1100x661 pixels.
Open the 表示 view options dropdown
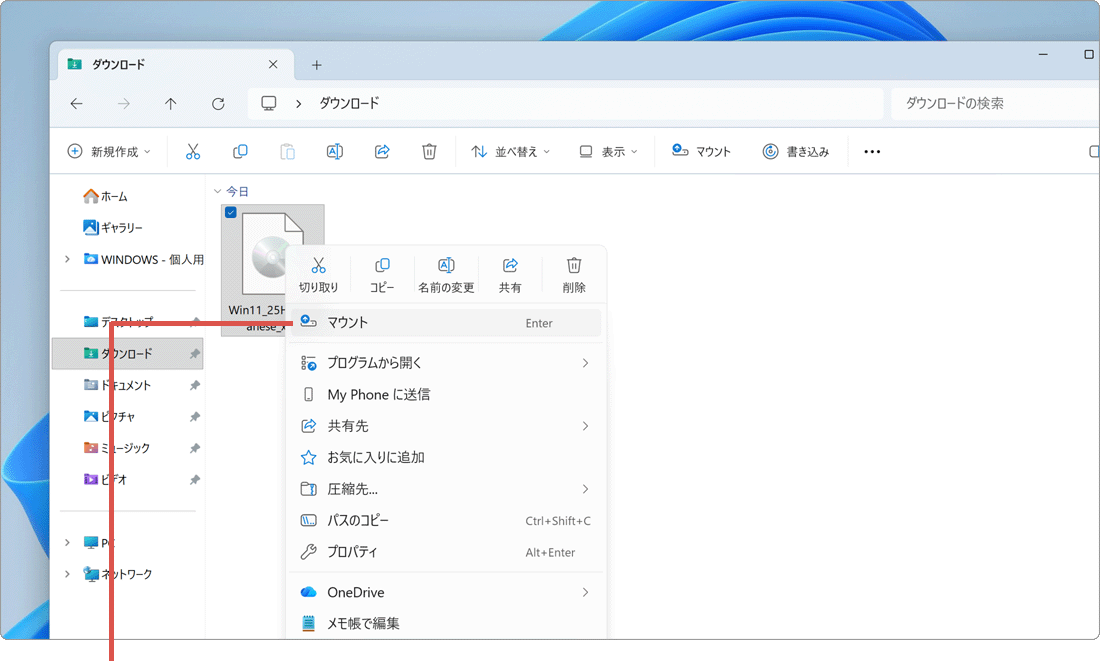(x=606, y=151)
